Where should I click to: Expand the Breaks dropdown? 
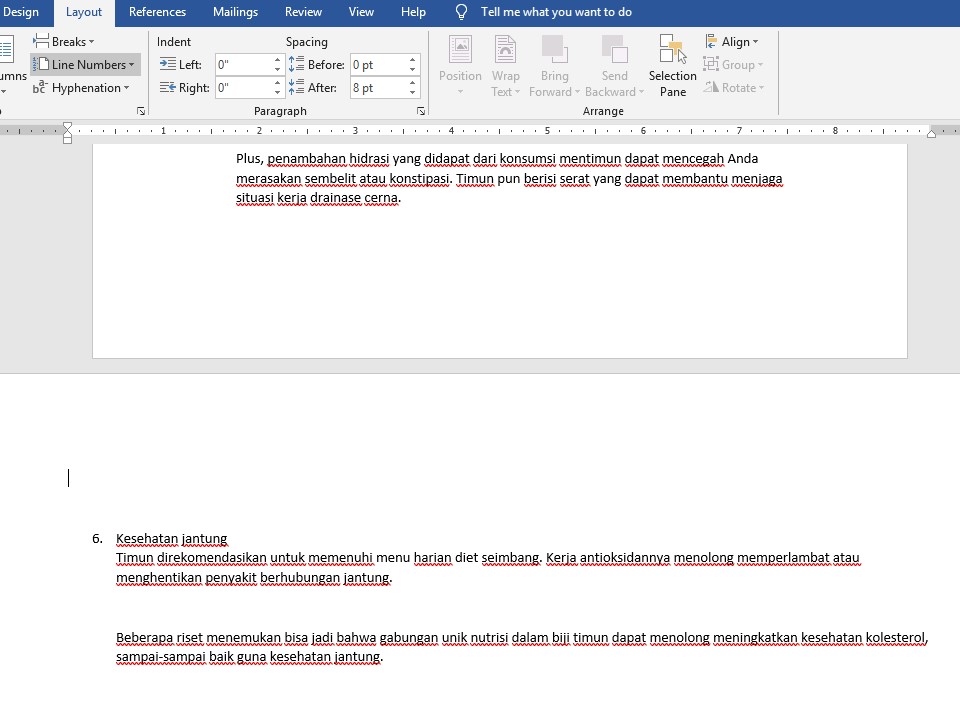click(x=64, y=42)
